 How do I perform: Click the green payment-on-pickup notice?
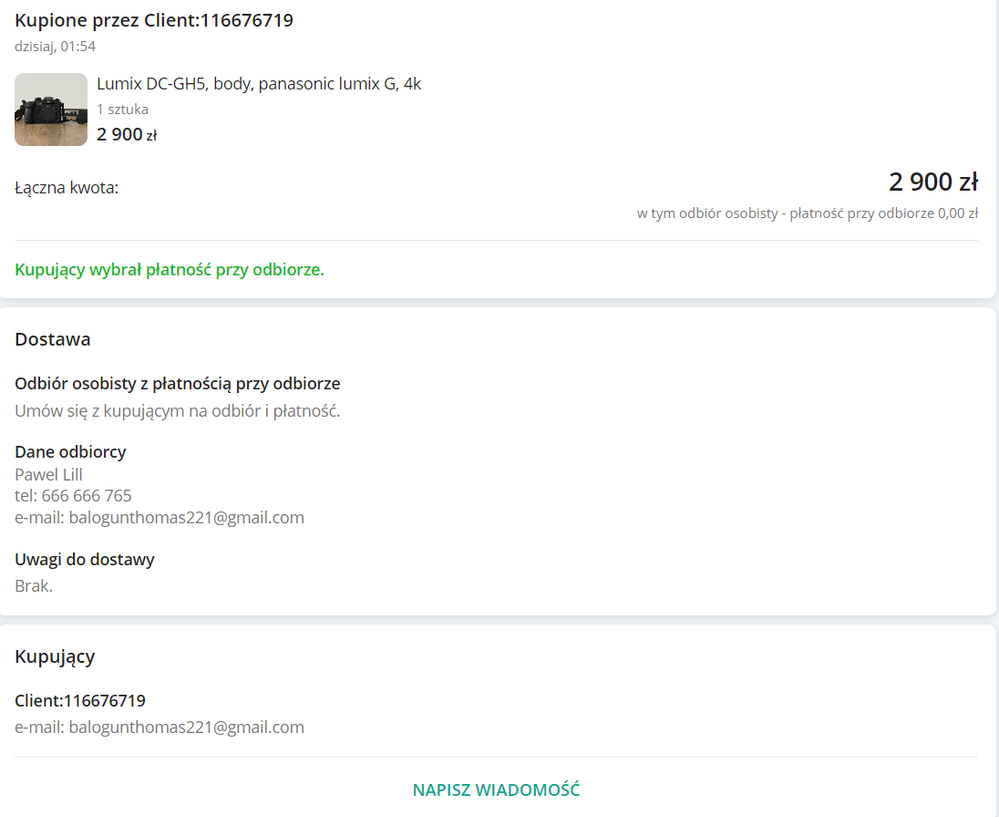pos(169,270)
